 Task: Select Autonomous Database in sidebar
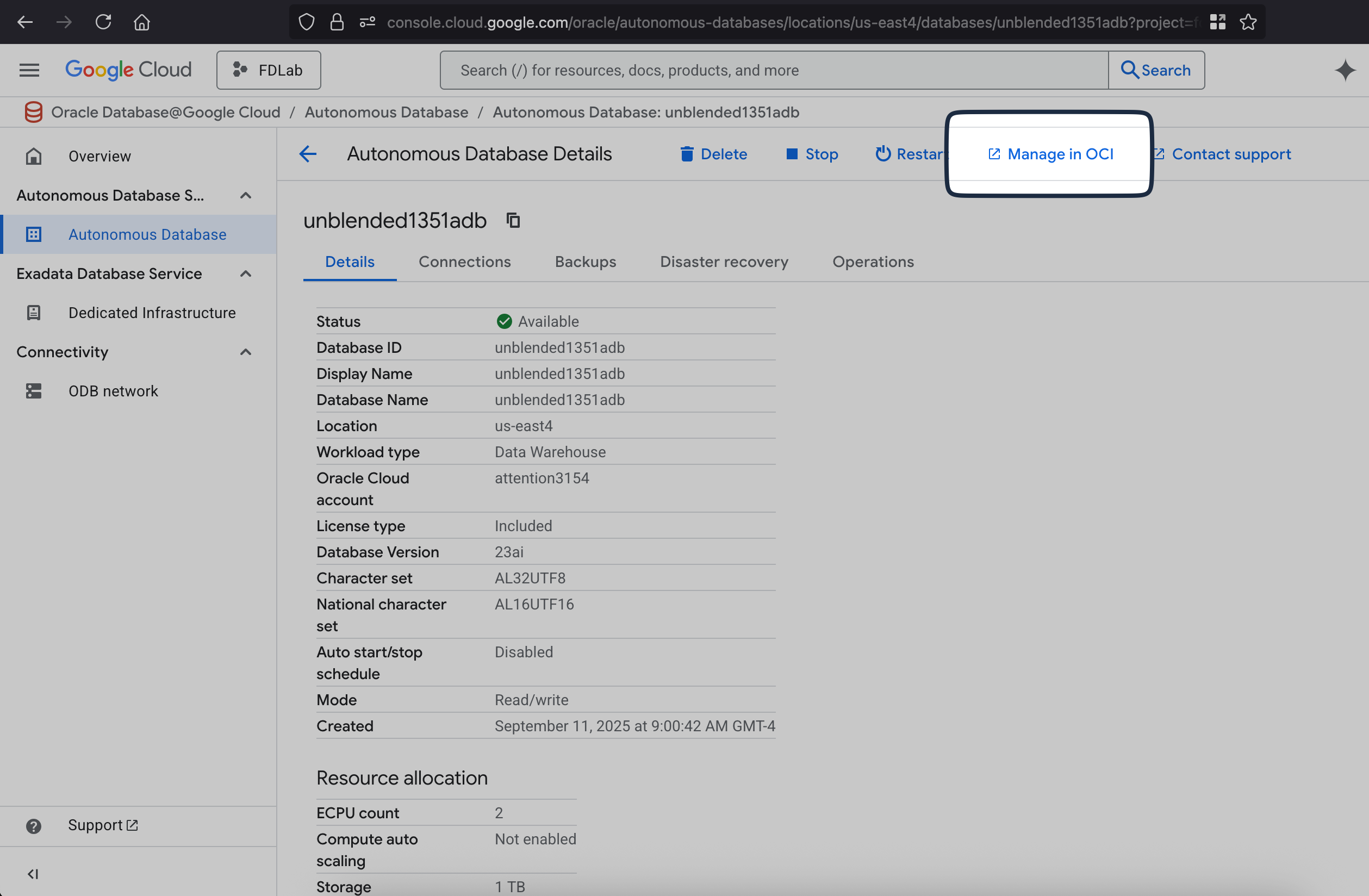point(138,235)
